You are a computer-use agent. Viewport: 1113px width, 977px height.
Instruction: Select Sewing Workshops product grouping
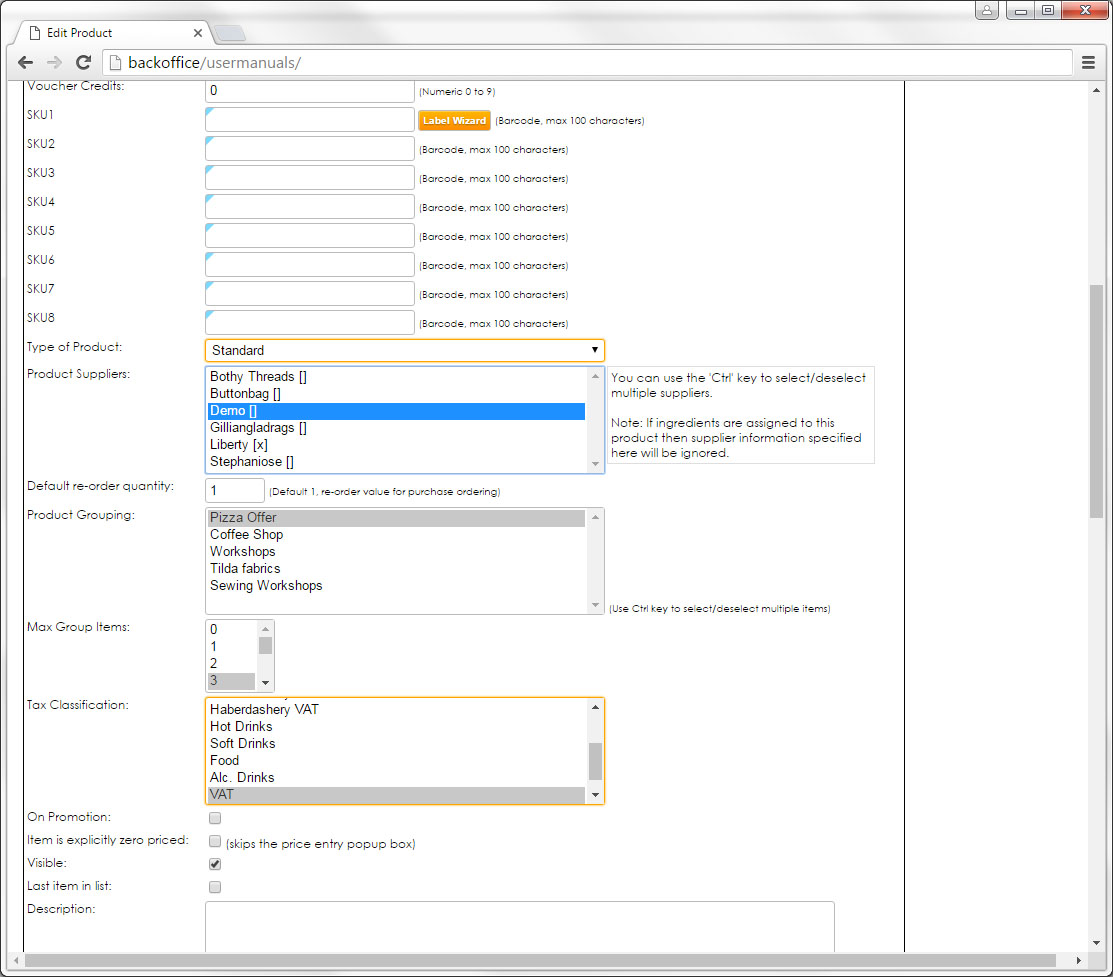[x=396, y=586]
